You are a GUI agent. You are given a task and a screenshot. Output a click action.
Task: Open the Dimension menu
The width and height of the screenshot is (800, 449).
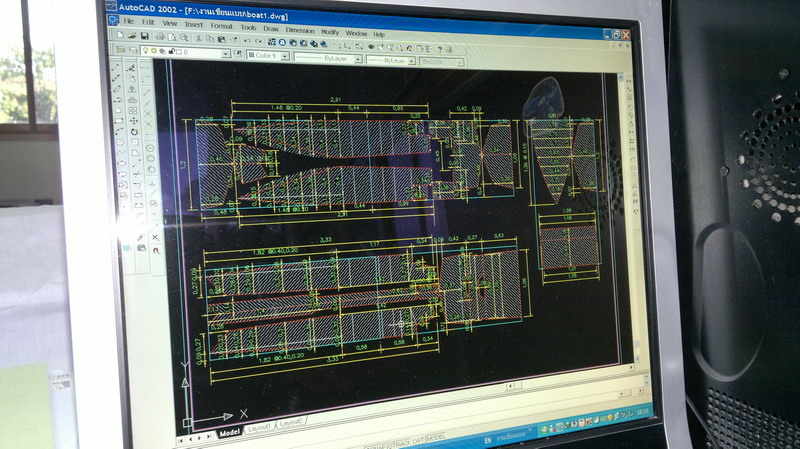coord(299,30)
